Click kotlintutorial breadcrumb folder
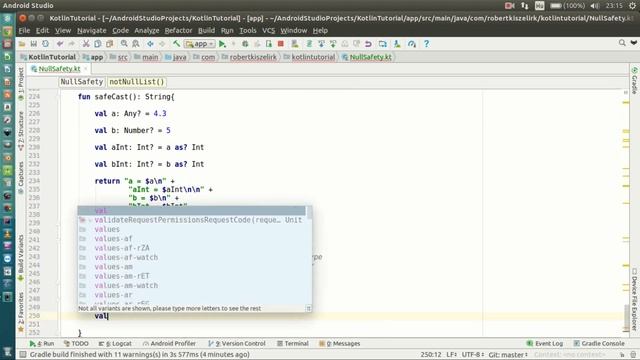The height and width of the screenshot is (360, 640). [x=309, y=57]
